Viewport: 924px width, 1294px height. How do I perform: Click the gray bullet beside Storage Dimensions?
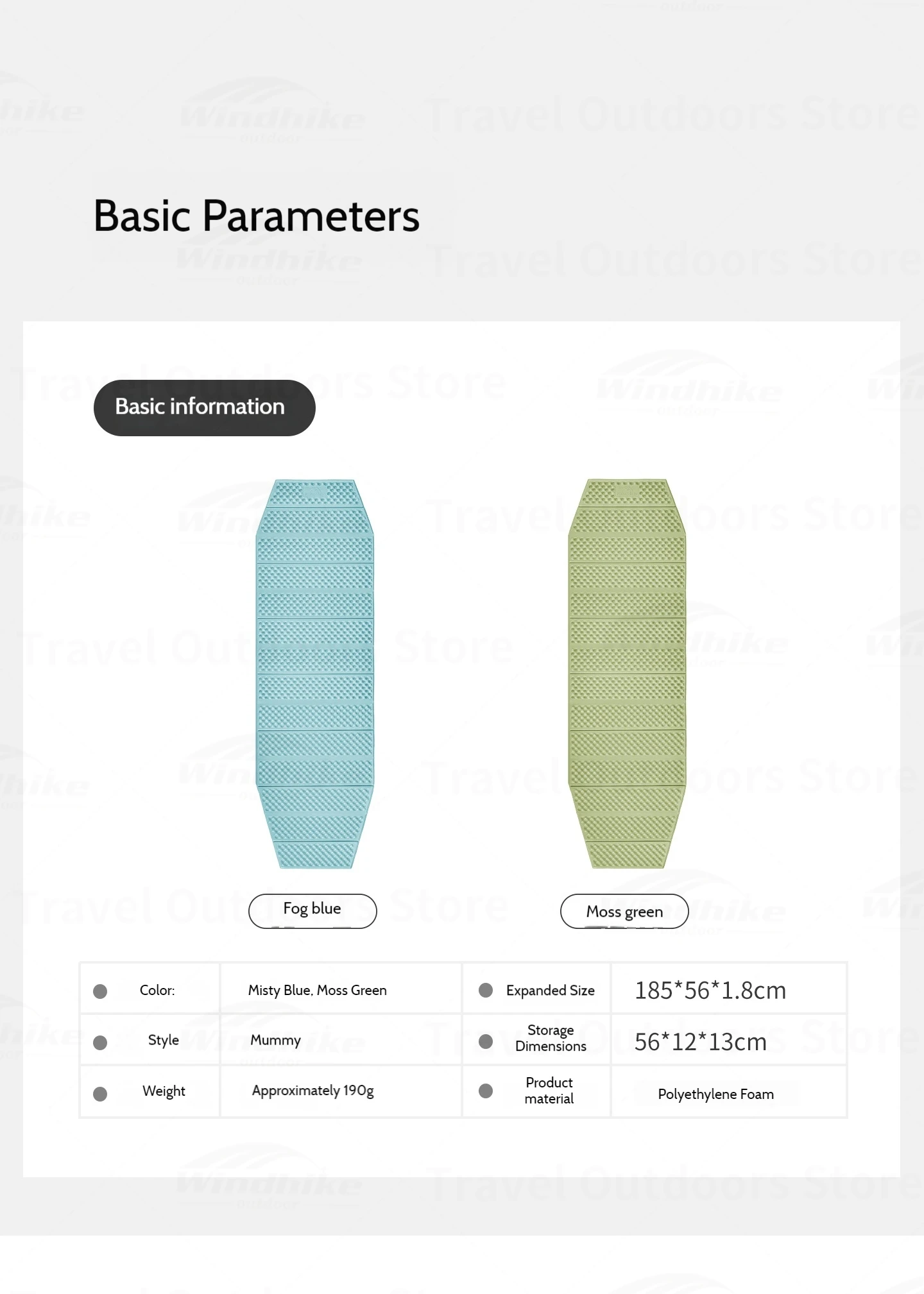click(486, 1041)
